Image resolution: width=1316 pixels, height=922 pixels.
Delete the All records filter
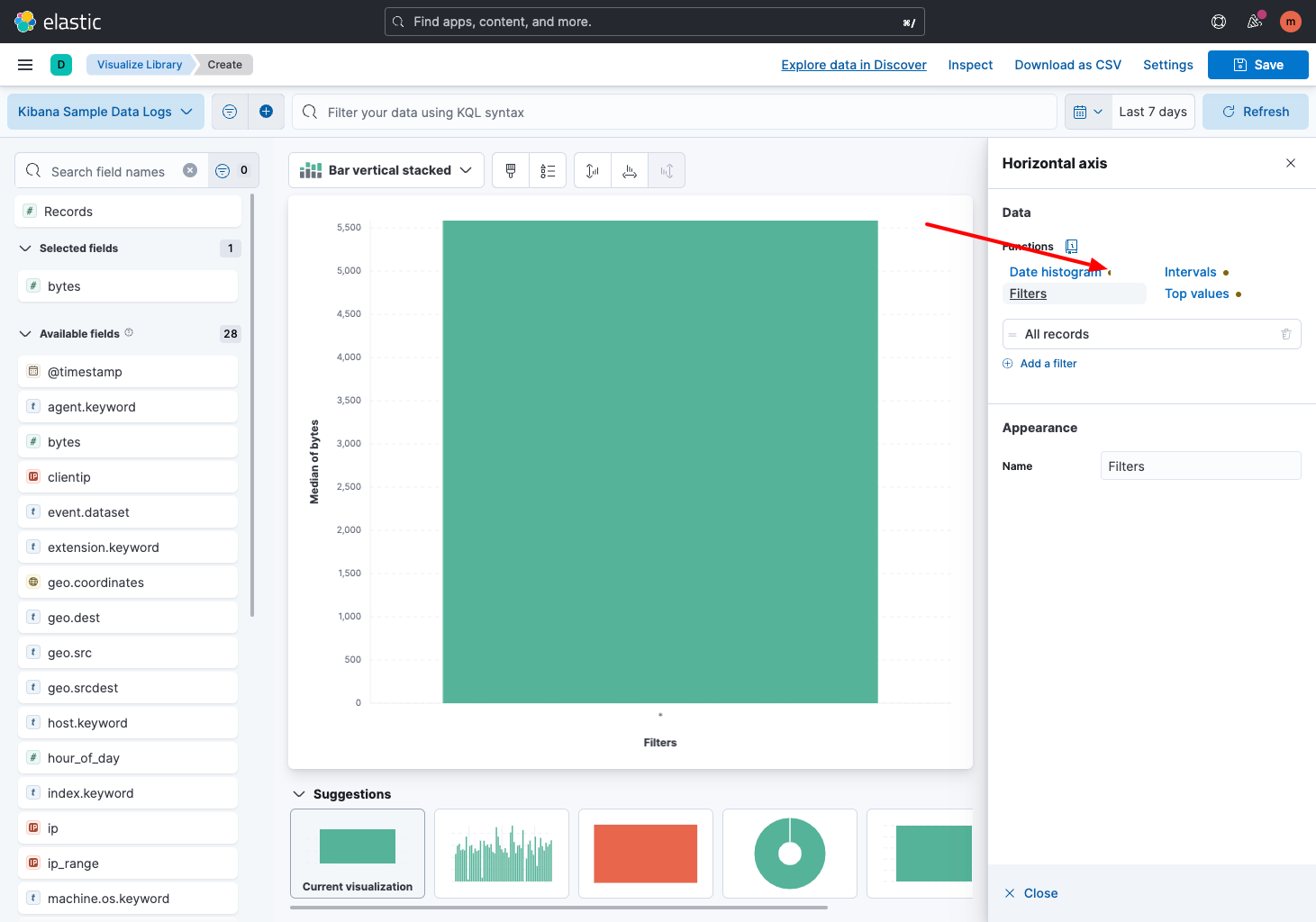(1286, 334)
